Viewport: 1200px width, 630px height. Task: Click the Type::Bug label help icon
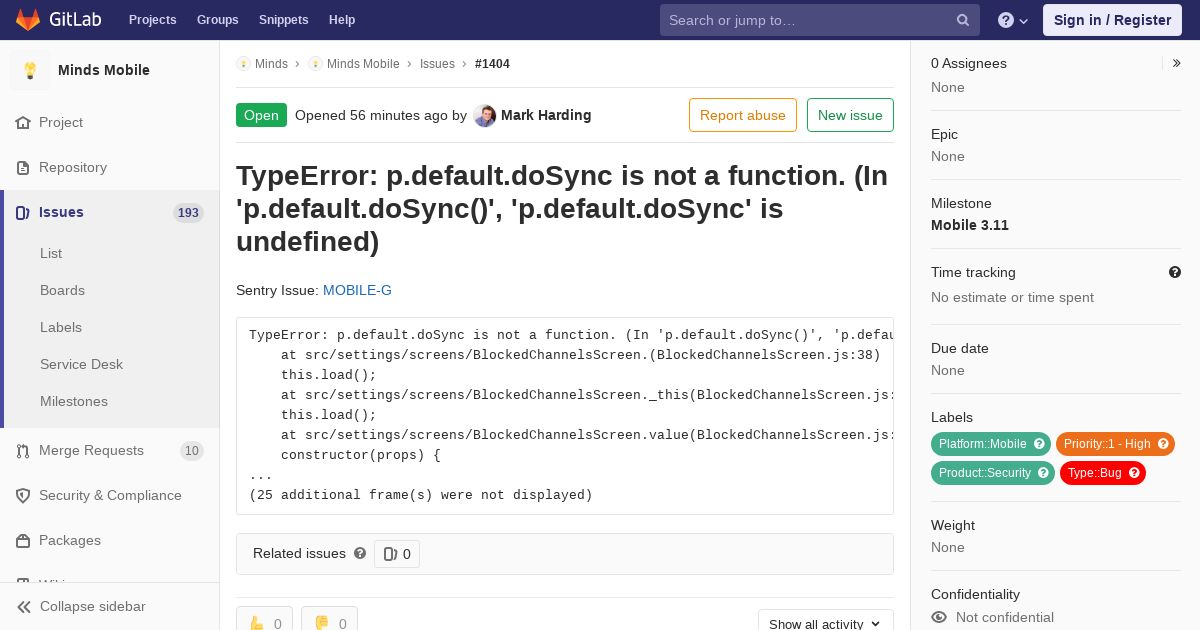click(1134, 473)
